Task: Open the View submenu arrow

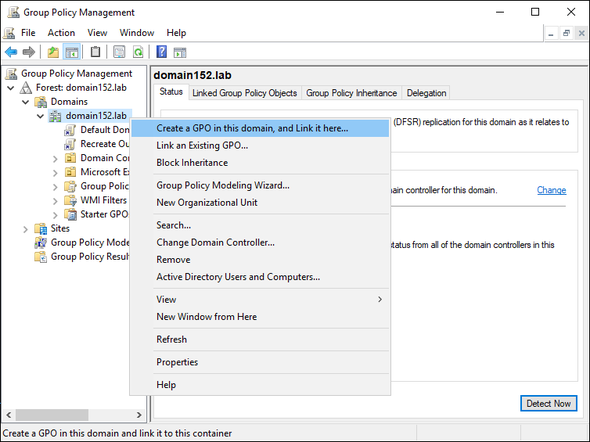Action: click(x=380, y=299)
